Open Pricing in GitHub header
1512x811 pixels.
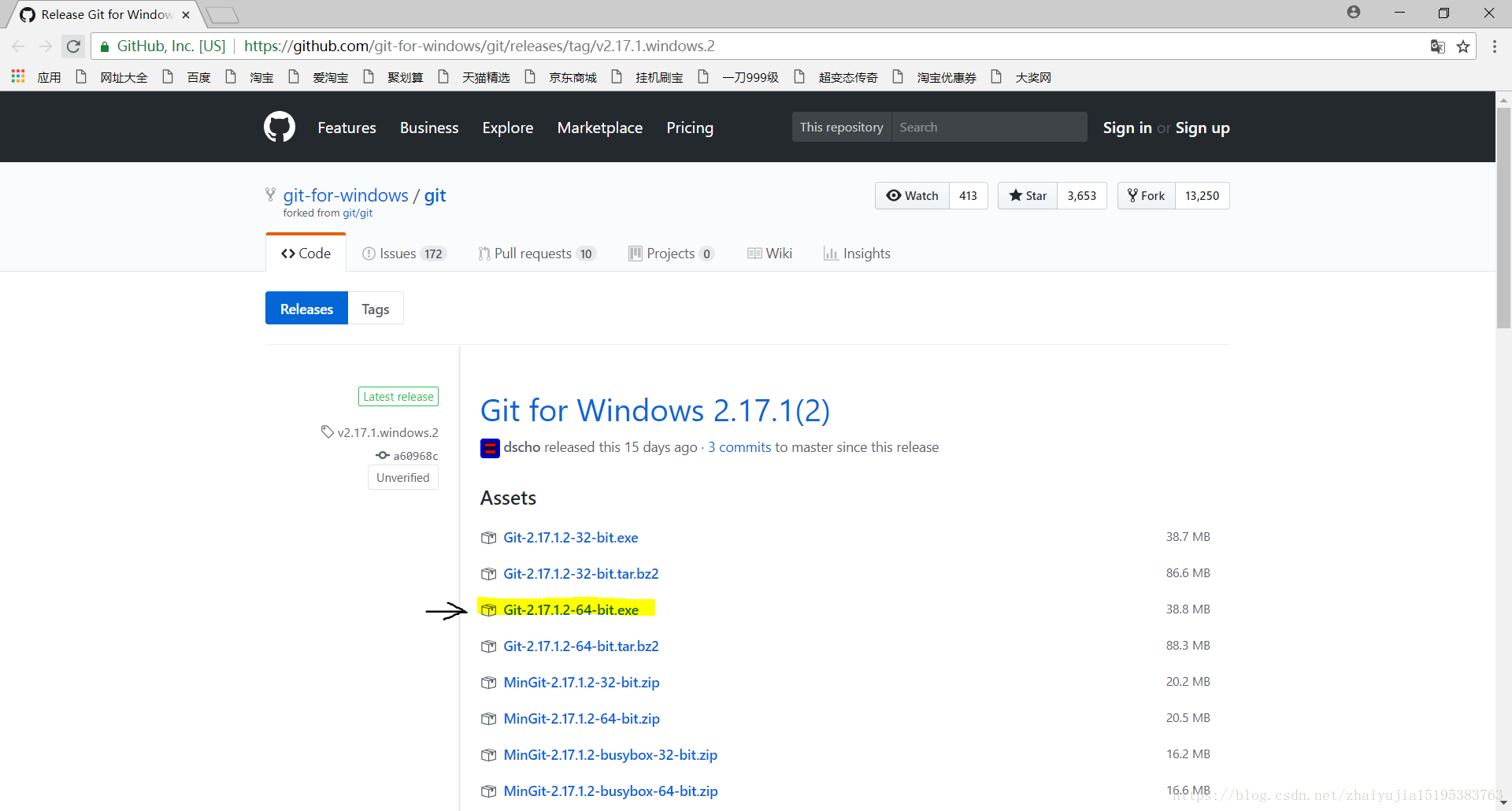(690, 128)
